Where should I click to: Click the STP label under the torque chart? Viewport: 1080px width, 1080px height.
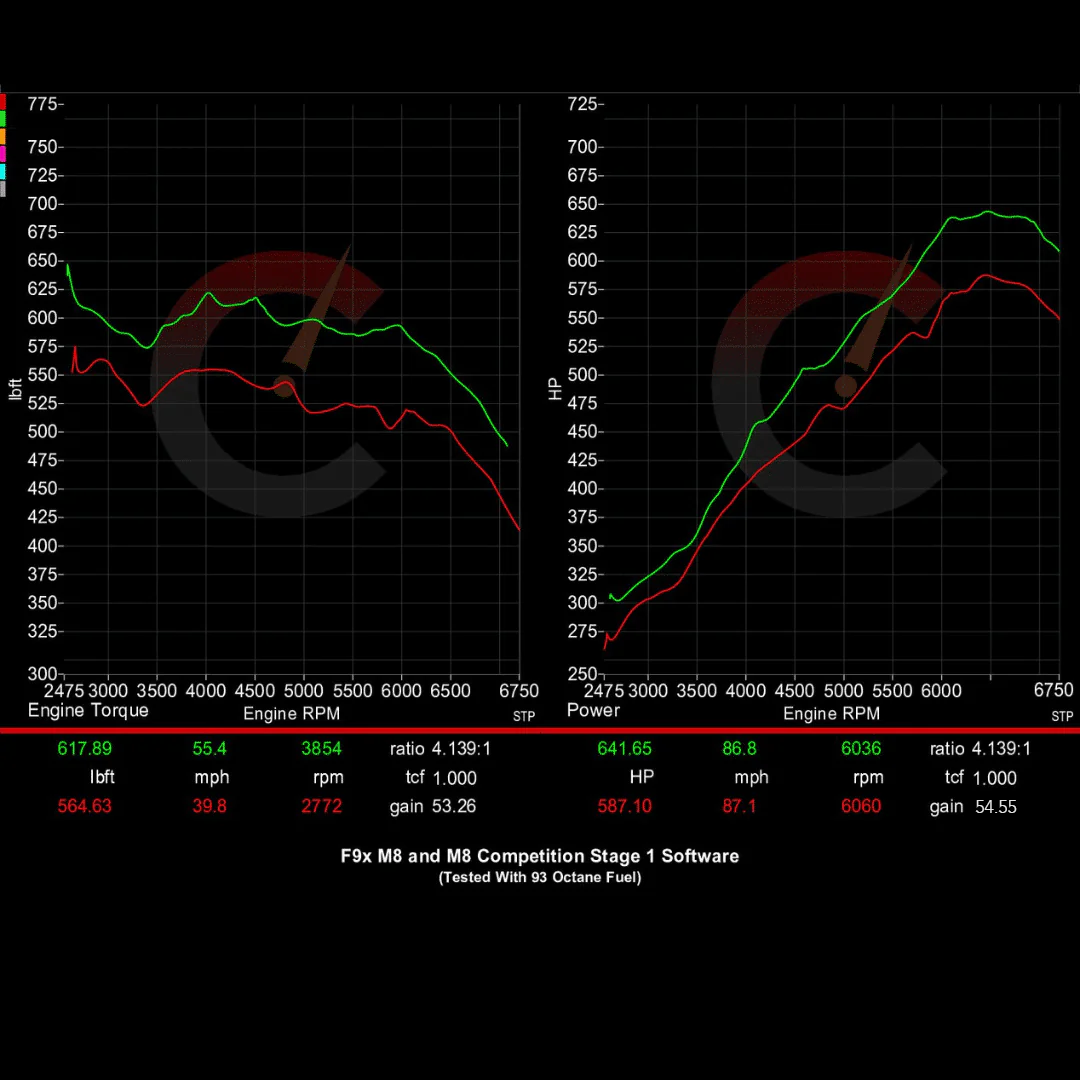(x=524, y=716)
